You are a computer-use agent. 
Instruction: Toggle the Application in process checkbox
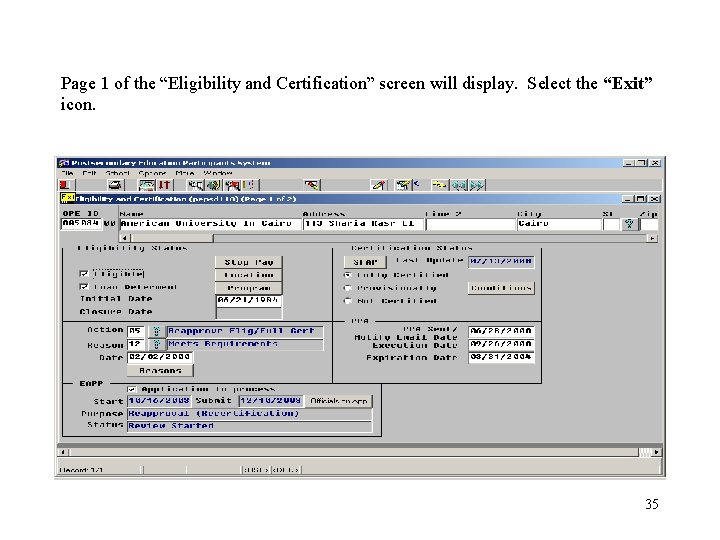coord(132,389)
